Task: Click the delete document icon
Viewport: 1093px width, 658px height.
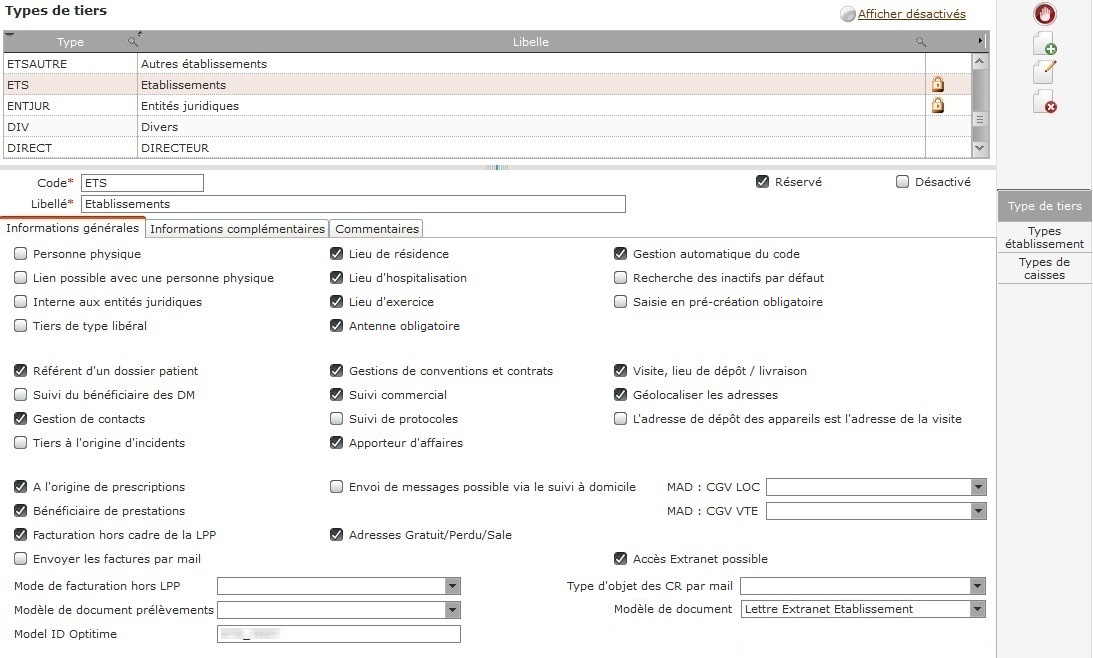Action: point(1044,101)
